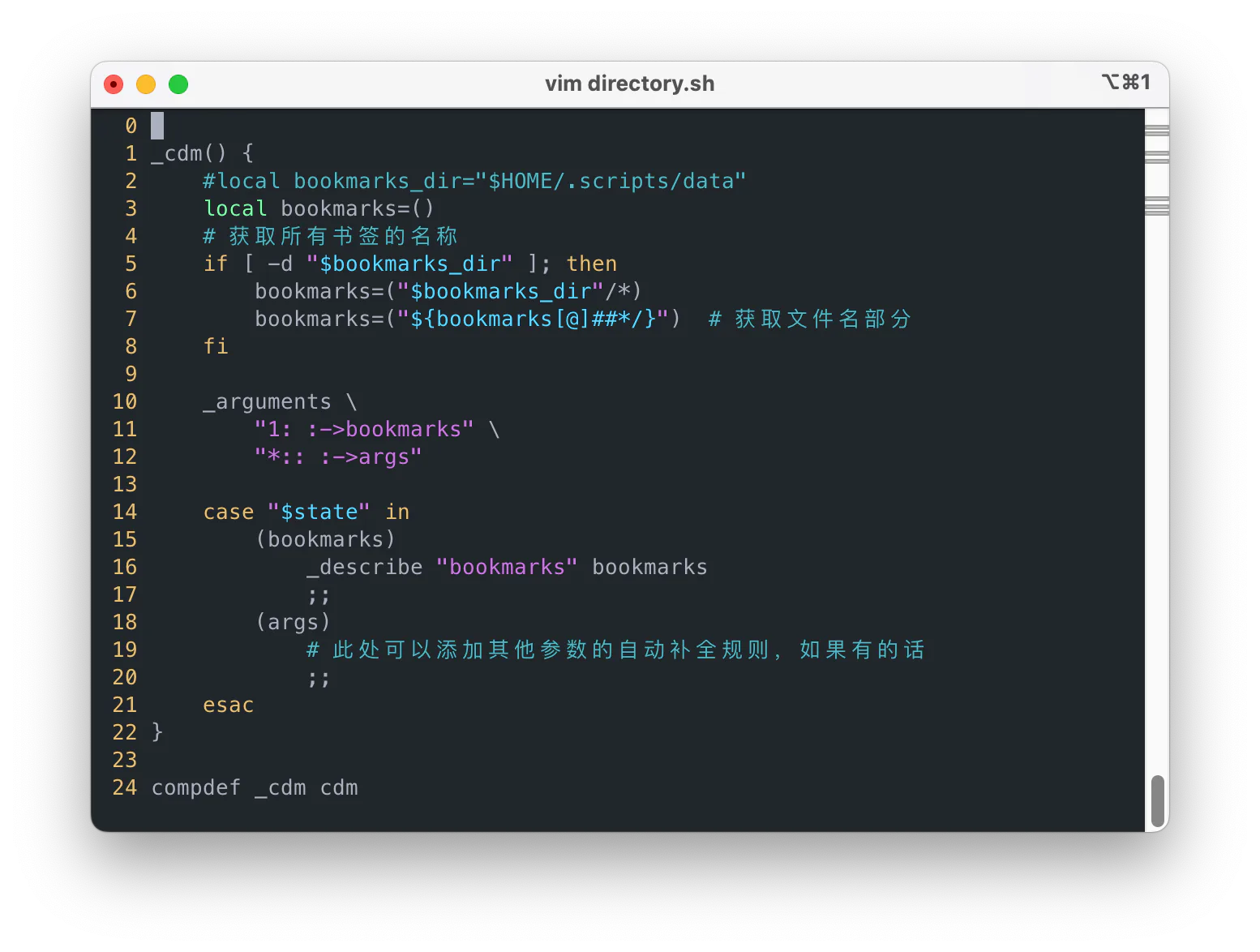This screenshot has height=952, width=1260.
Task: Click the scrollbar thumb at bottom right
Action: 1158,801
